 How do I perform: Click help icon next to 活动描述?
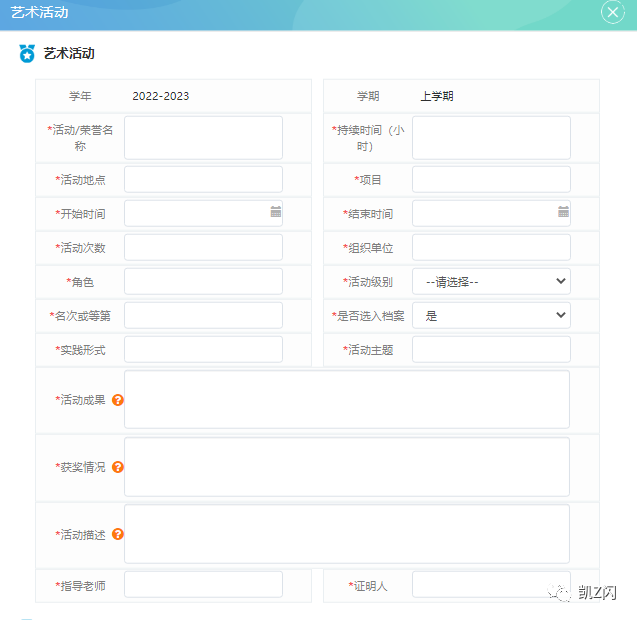tap(118, 534)
